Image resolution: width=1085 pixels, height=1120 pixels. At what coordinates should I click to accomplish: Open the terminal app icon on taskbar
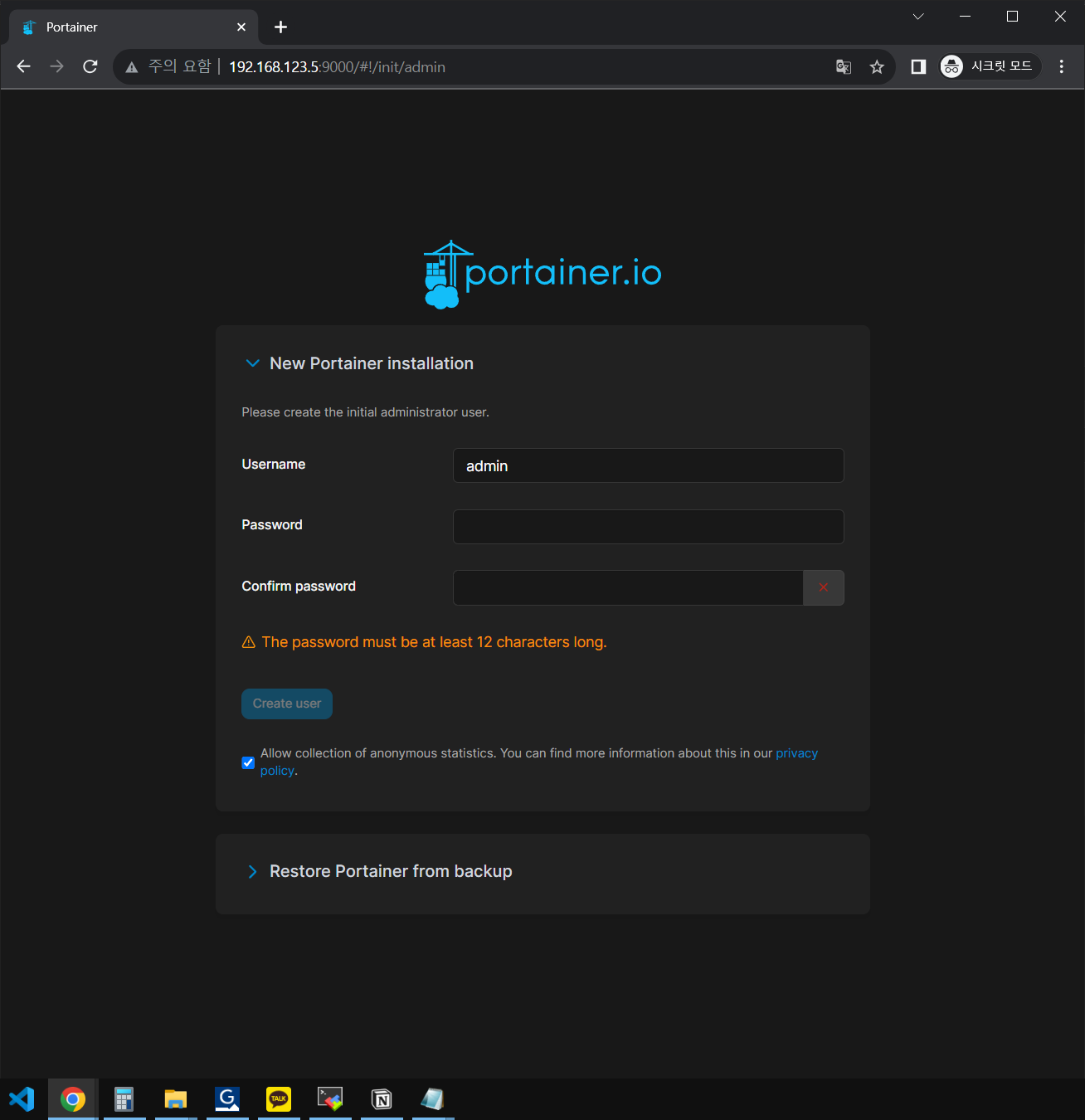[330, 1099]
